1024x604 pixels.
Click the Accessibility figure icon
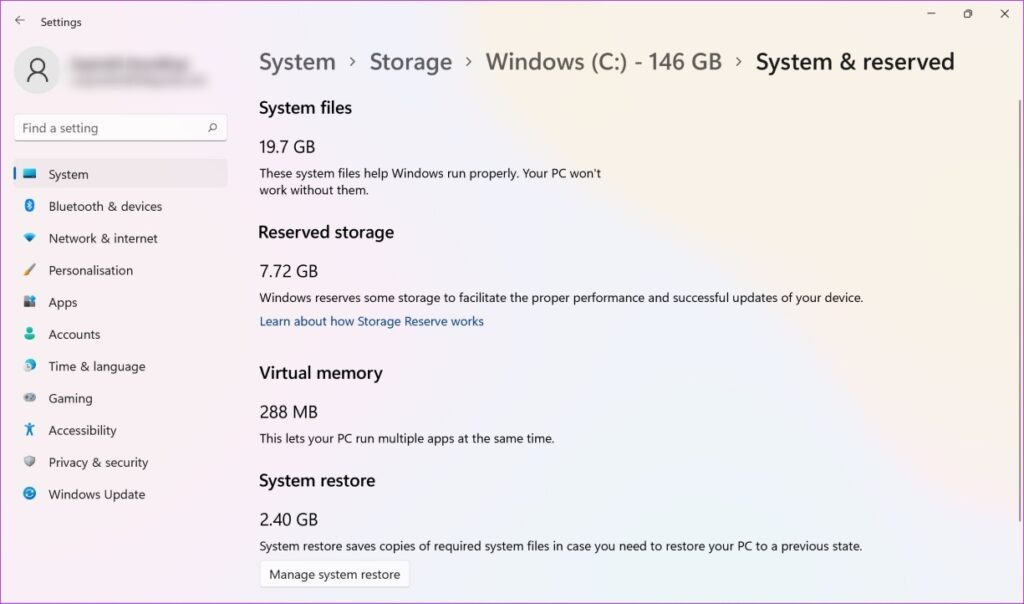pyautogui.click(x=29, y=430)
